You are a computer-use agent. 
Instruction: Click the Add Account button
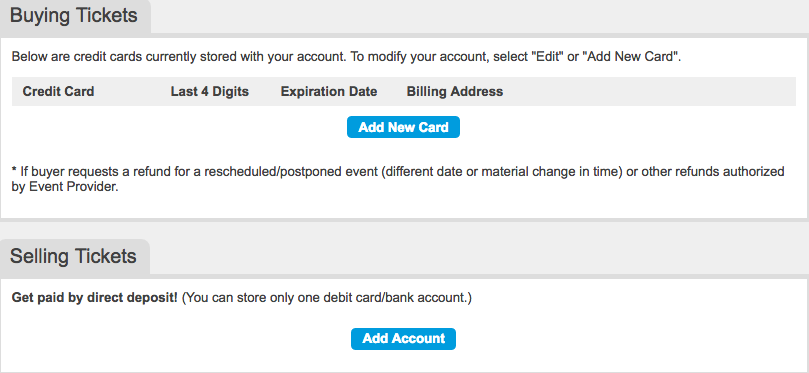403,338
